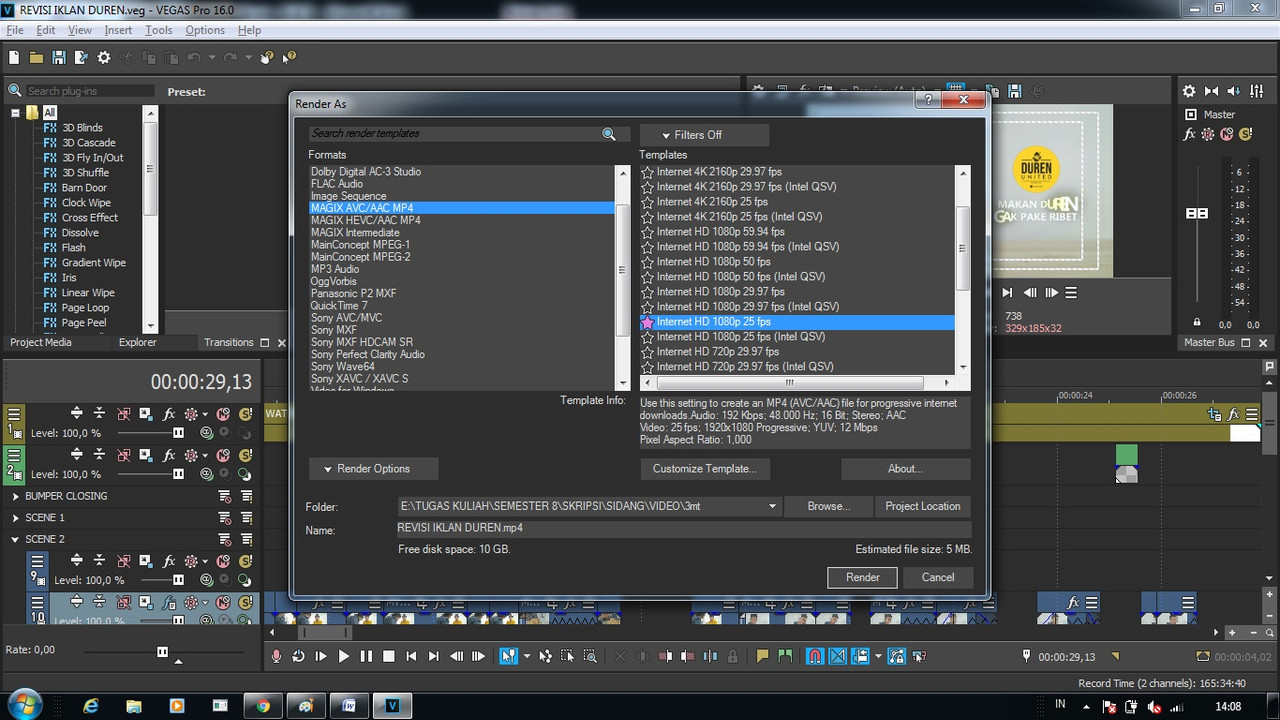1280x720 pixels.
Task: Insert a region with the green region icon
Action: click(786, 656)
